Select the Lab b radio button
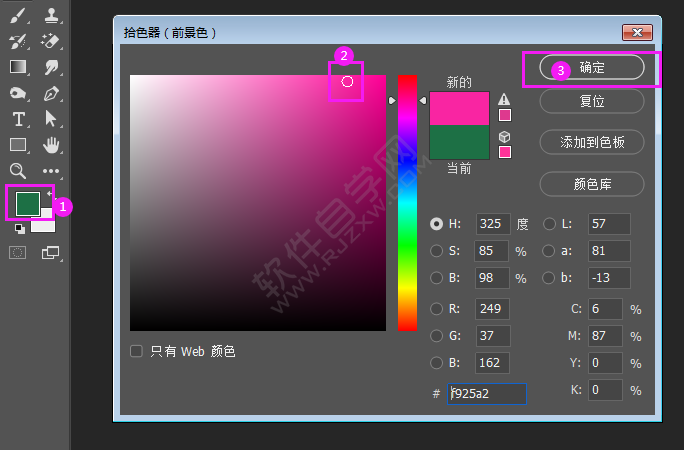Viewport: 684px width, 450px height. tap(549, 278)
